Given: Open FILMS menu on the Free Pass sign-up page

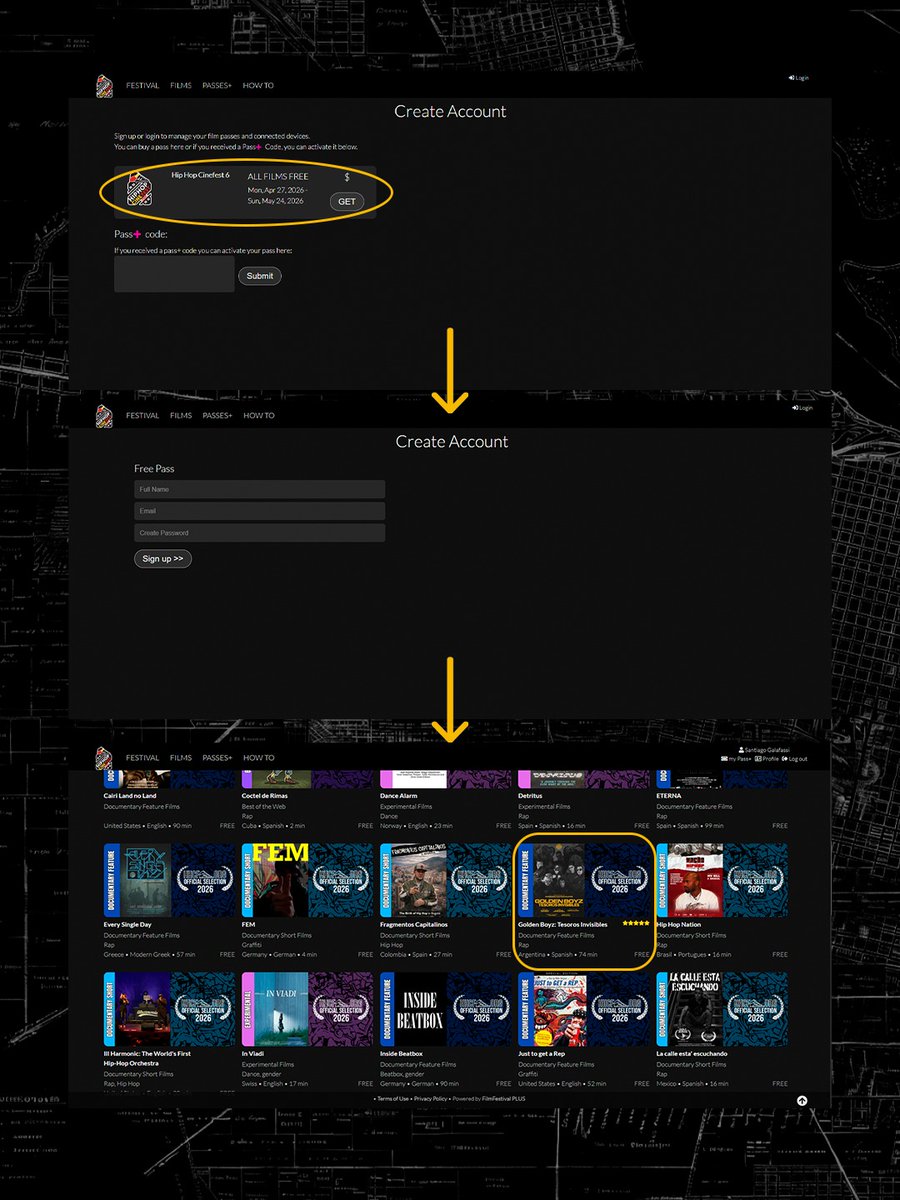Looking at the screenshot, I should click(x=181, y=416).
